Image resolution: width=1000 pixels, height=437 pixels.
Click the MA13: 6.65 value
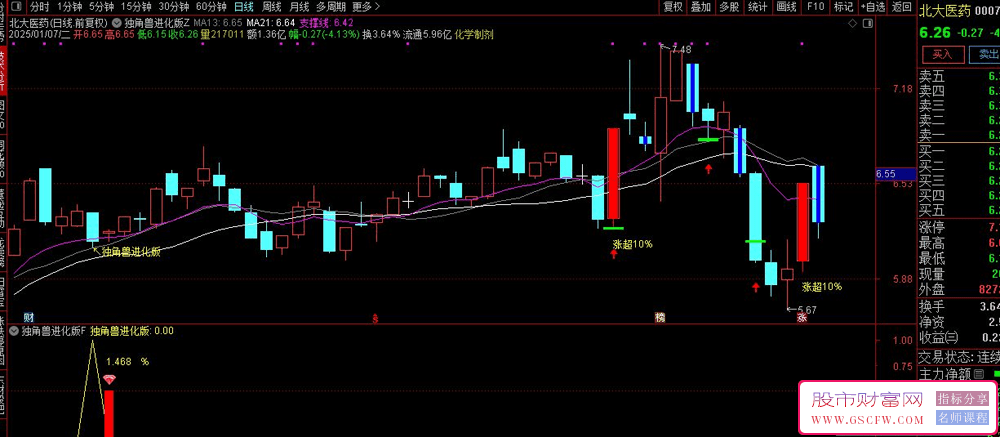[x=217, y=24]
